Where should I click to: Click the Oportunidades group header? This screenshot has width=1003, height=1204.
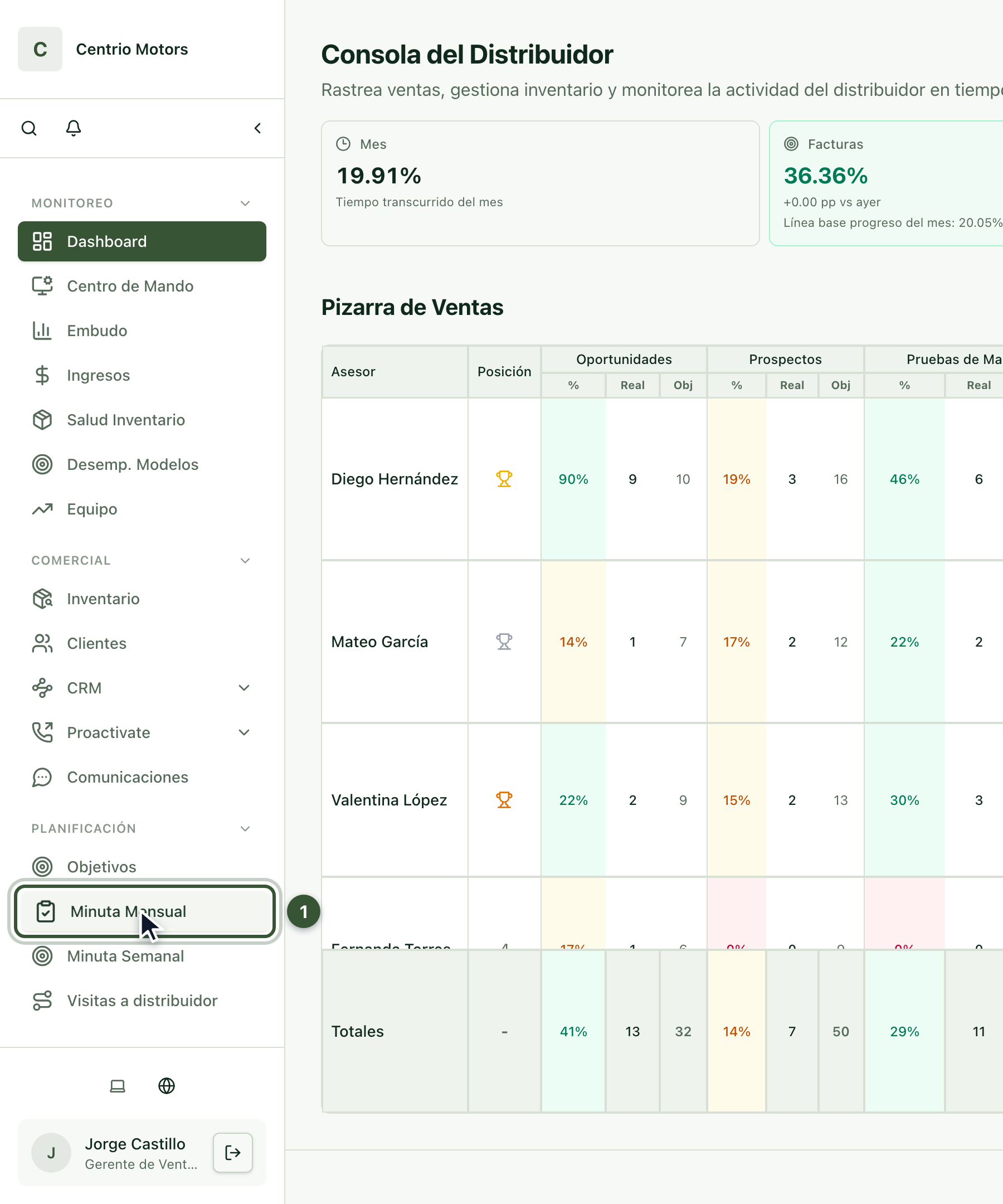[624, 360]
